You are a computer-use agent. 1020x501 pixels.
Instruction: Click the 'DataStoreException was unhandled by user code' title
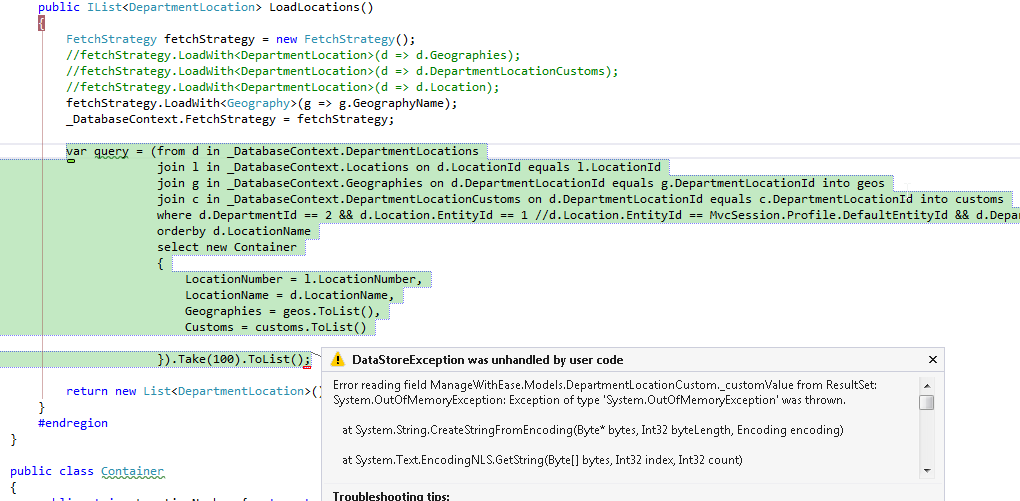[x=487, y=360]
